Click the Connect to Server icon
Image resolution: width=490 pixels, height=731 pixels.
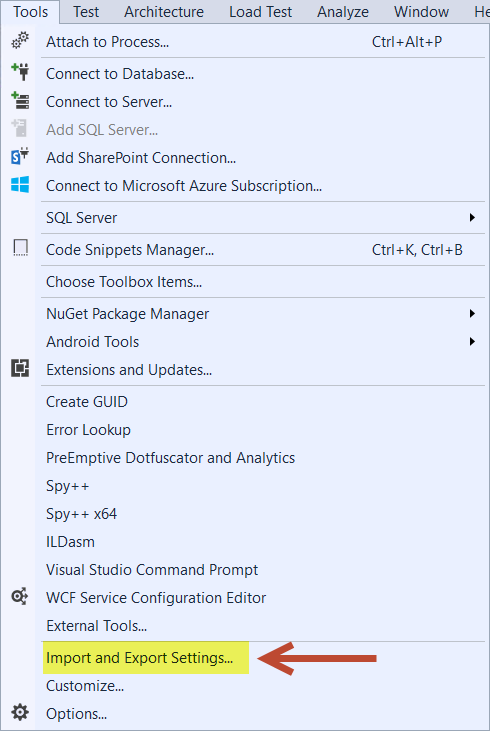pyautogui.click(x=20, y=100)
